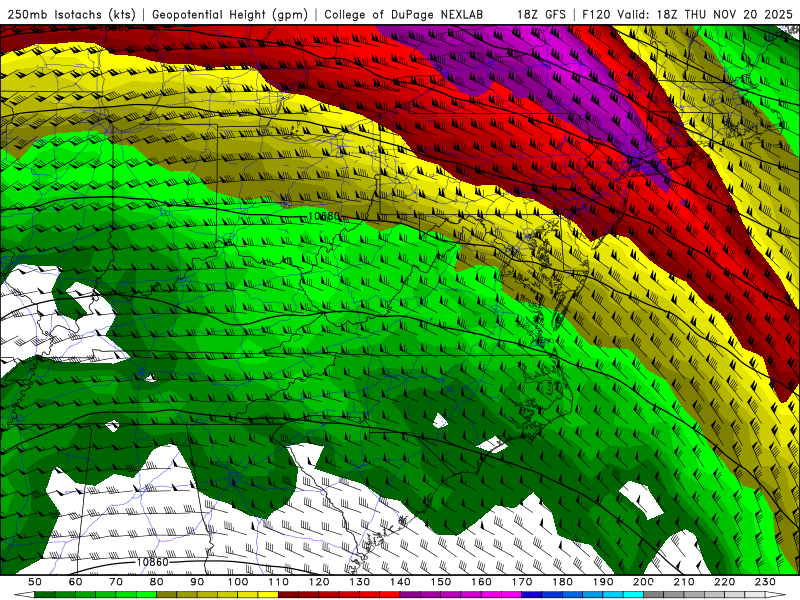
Task: Click the 120 value on the color bar
Action: coord(319,582)
